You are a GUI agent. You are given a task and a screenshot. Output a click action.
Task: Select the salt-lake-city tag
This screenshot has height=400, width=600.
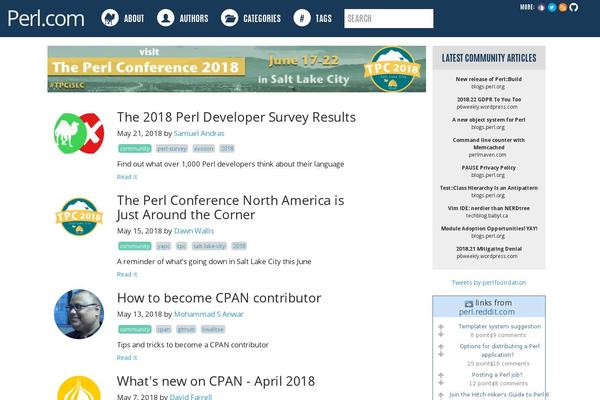click(209, 246)
